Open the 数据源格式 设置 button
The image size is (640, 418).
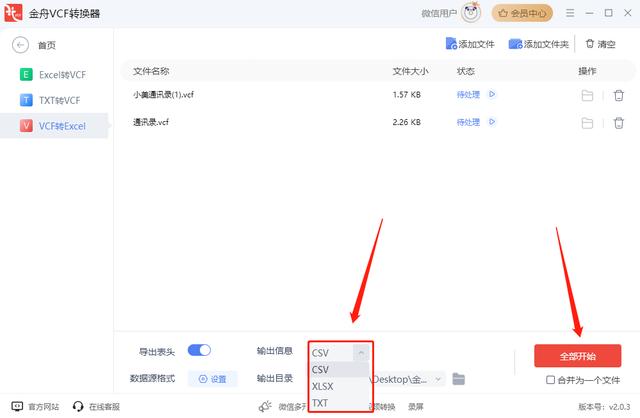tap(212, 379)
